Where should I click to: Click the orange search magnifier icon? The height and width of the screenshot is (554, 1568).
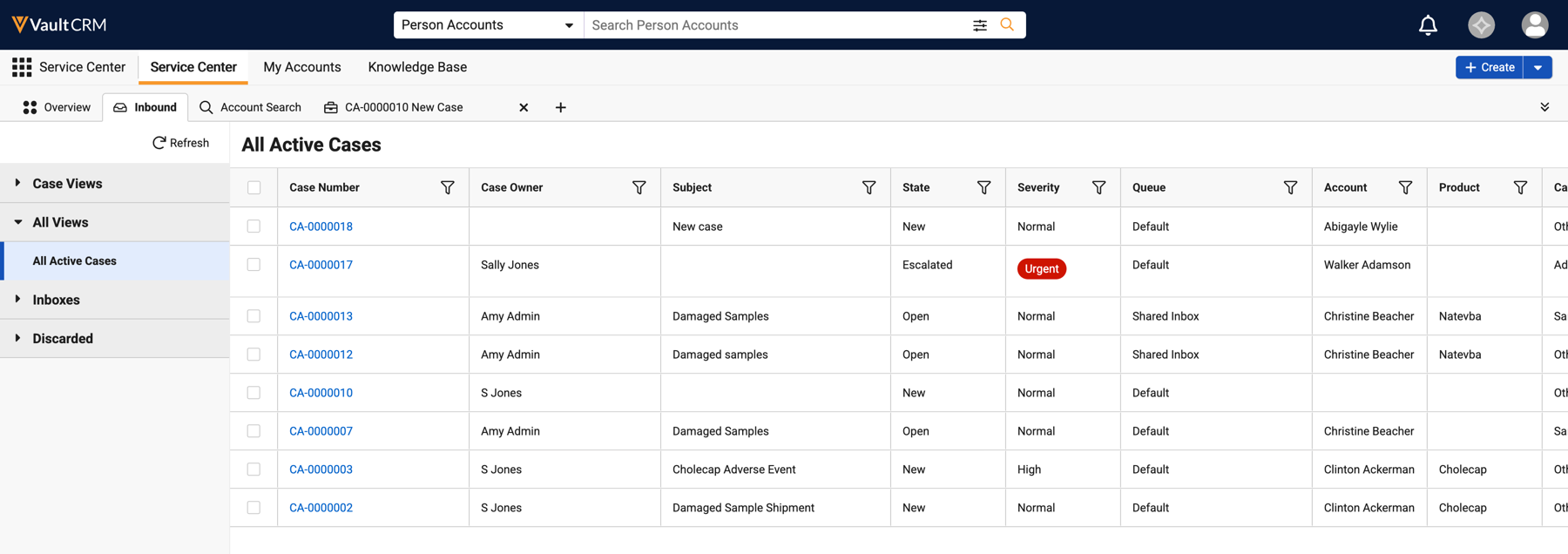point(1007,25)
